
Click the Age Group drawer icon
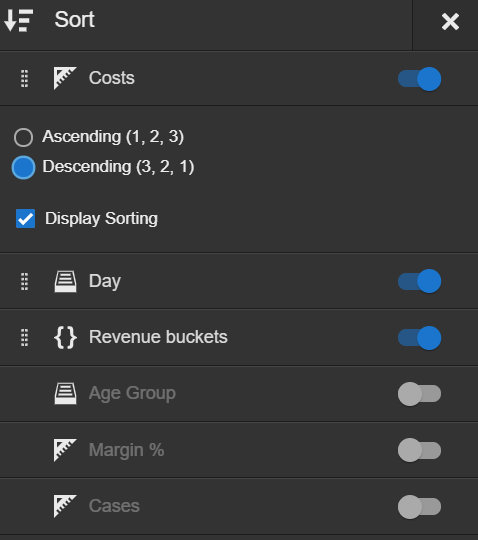(65, 393)
